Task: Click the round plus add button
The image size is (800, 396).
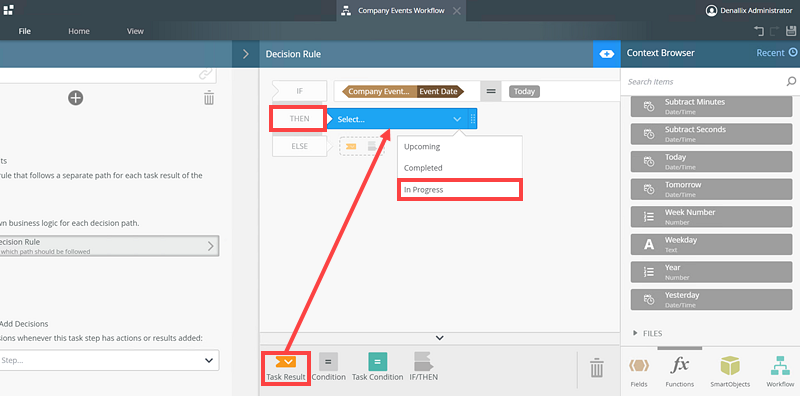Action: click(76, 97)
